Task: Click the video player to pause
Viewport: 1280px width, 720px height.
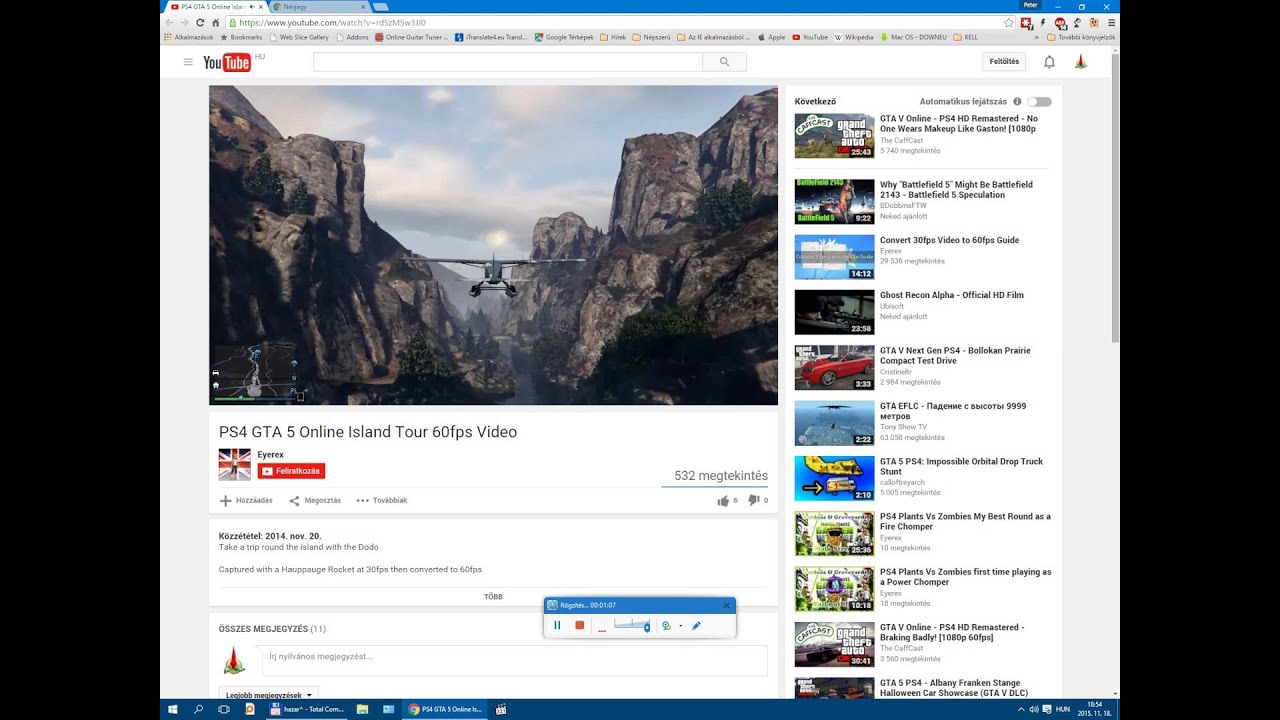Action: pyautogui.click(x=493, y=245)
